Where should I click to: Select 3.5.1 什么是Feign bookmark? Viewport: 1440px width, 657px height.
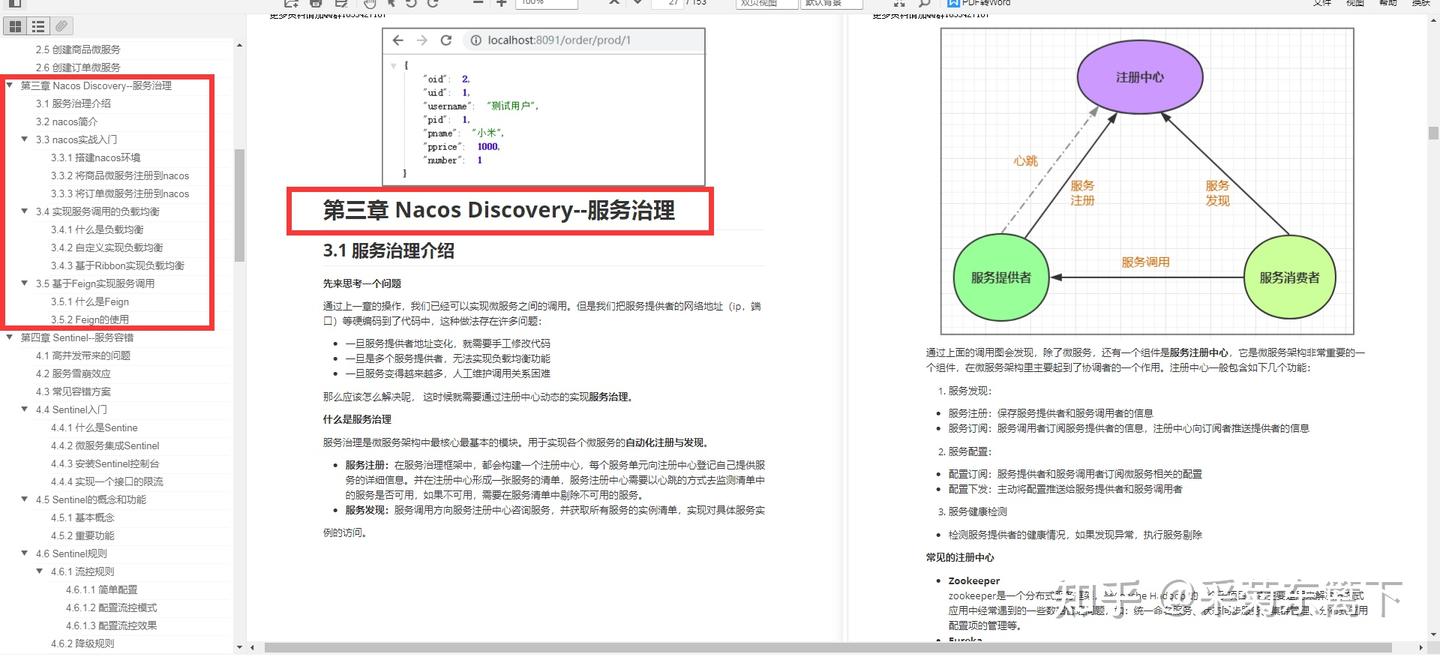tap(90, 302)
